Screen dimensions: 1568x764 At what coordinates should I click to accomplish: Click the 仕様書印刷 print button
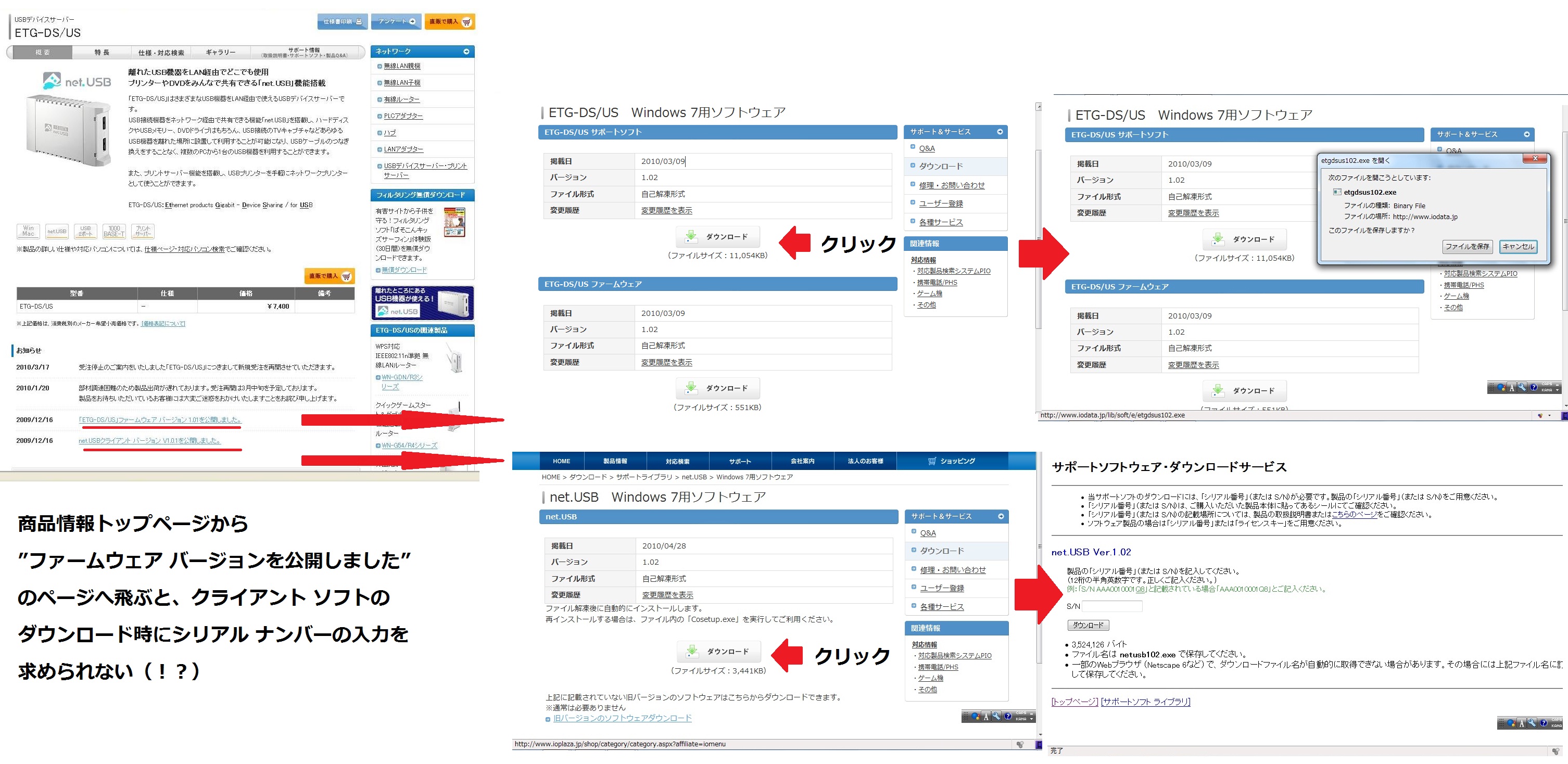tap(342, 21)
